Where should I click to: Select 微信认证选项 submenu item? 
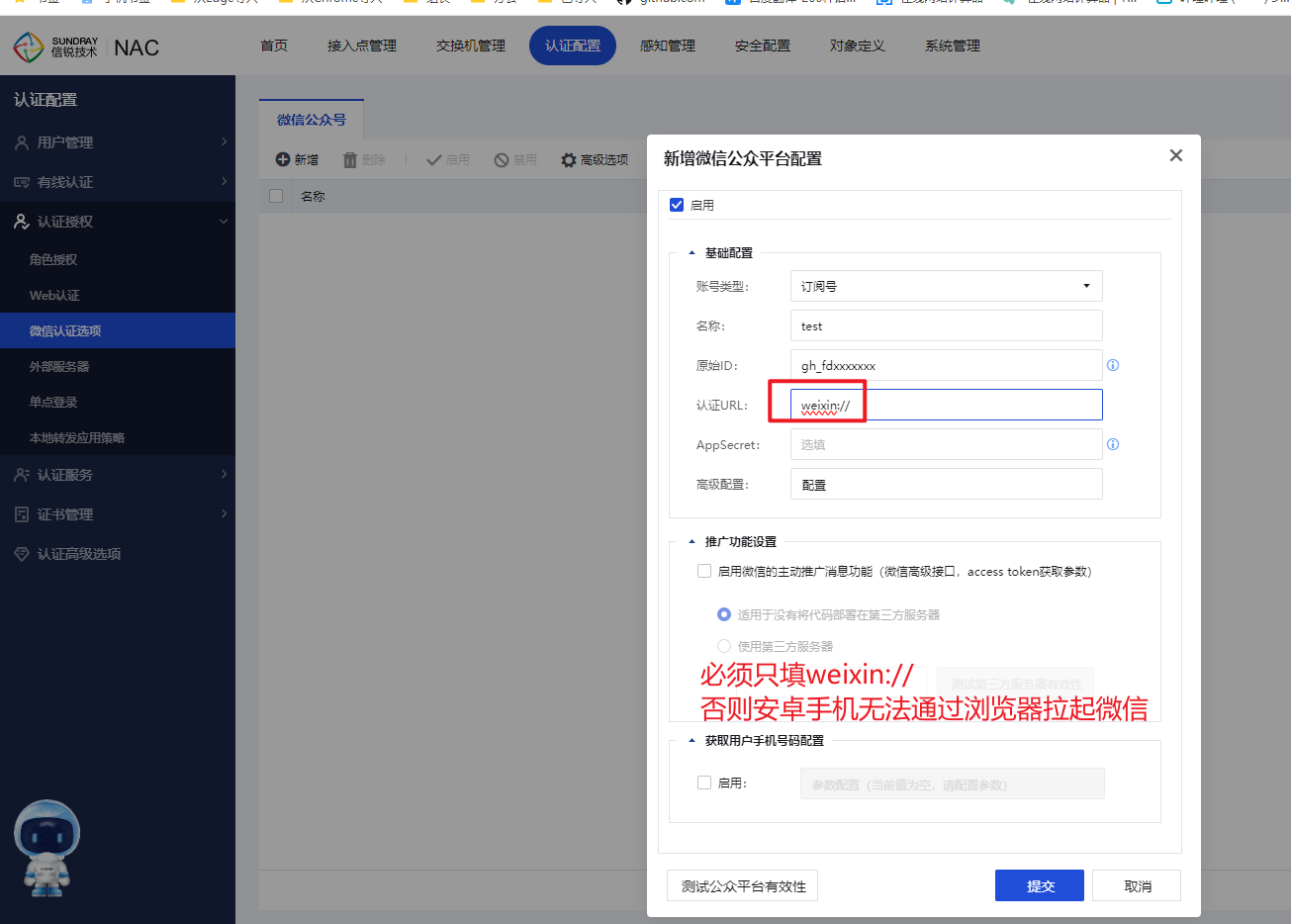pyautogui.click(x=118, y=330)
